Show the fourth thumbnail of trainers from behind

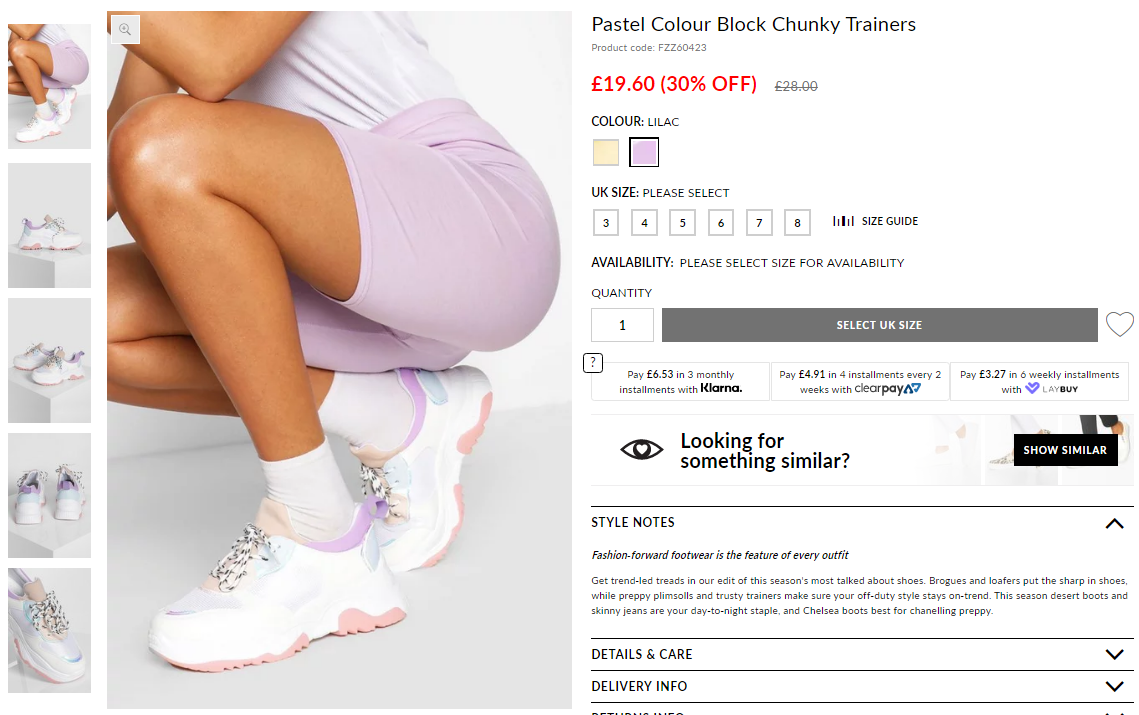point(49,495)
